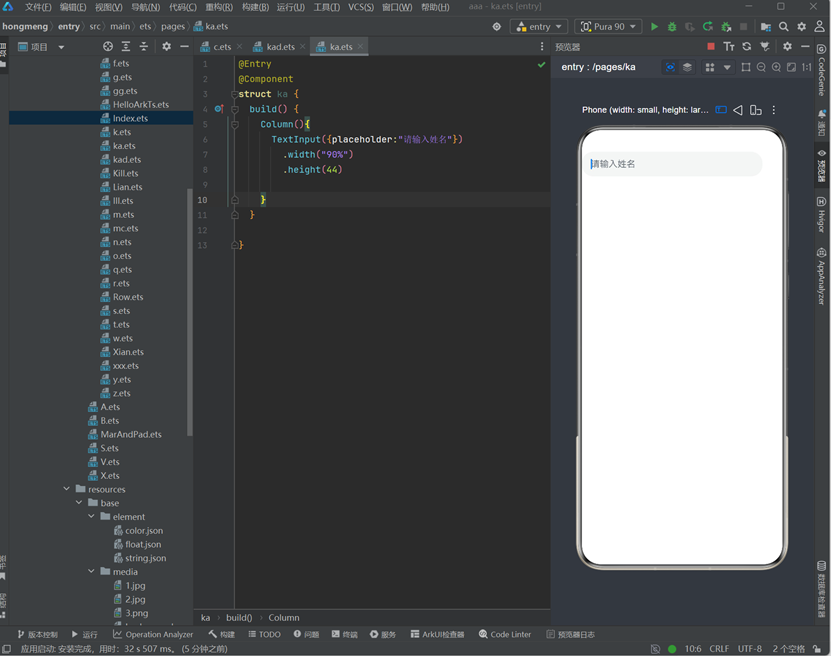Open more options in preview device bar
Image resolution: width=831 pixels, height=656 pixels.
tap(774, 110)
